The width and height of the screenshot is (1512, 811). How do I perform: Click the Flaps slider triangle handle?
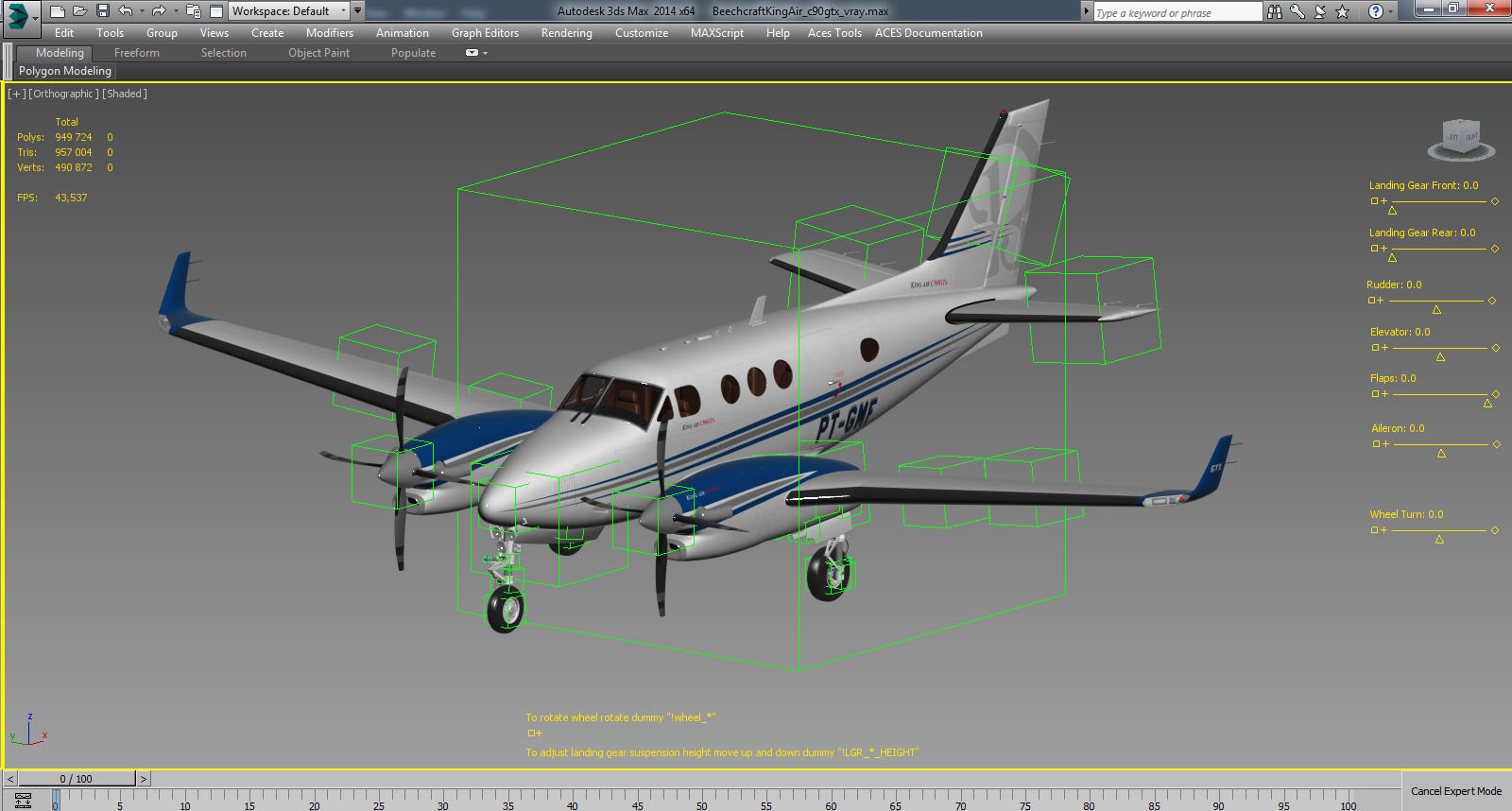click(x=1487, y=403)
